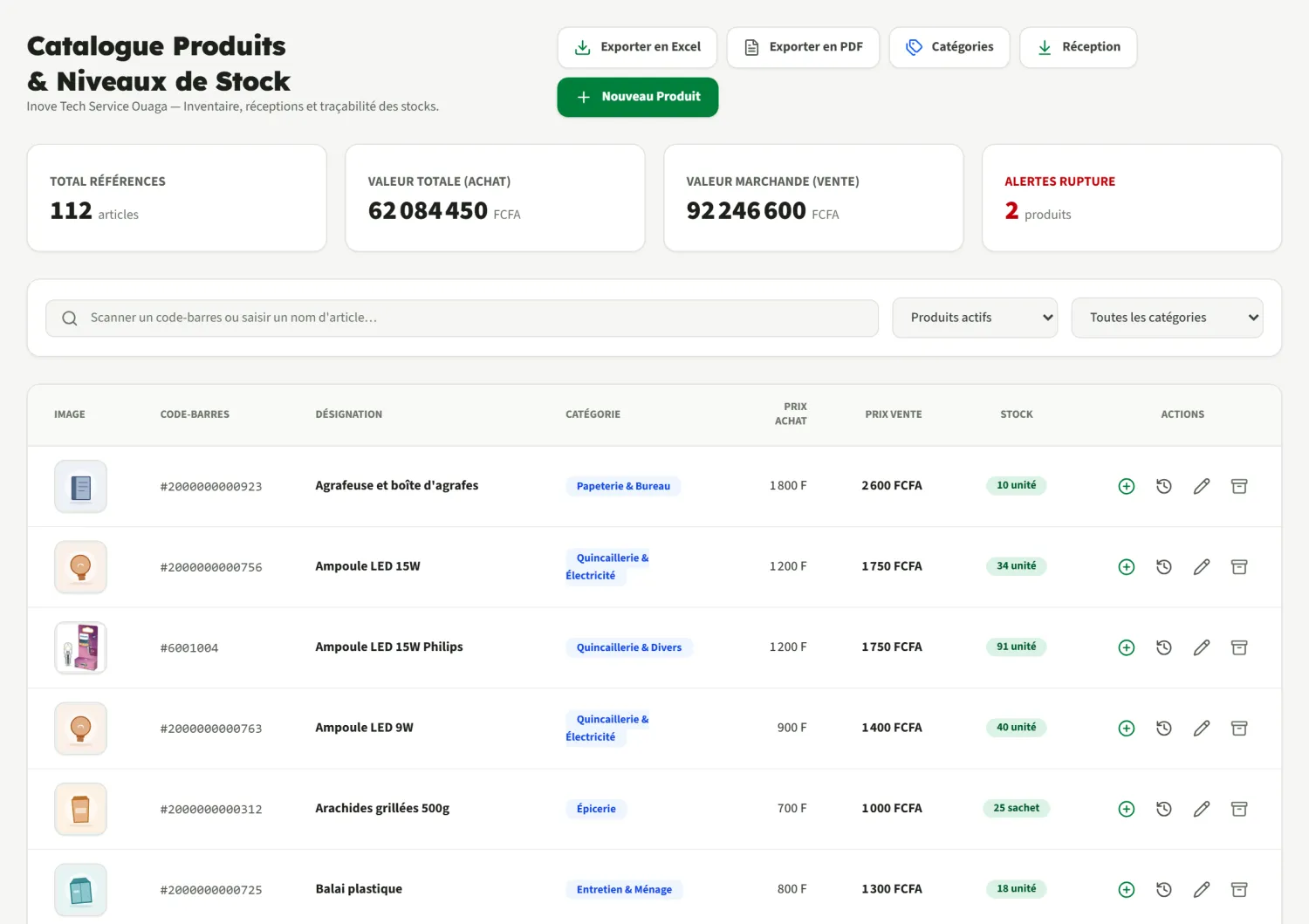Select barcode #2000000000923
Image resolution: width=1309 pixels, height=924 pixels.
[x=211, y=487]
